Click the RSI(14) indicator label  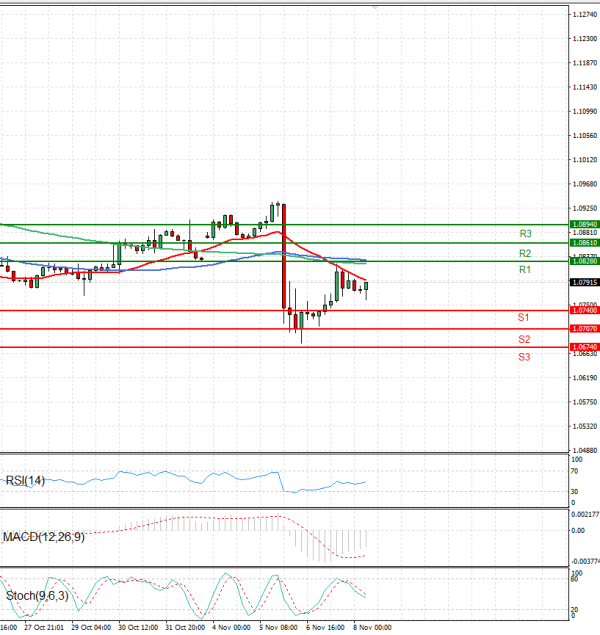[x=25, y=481]
